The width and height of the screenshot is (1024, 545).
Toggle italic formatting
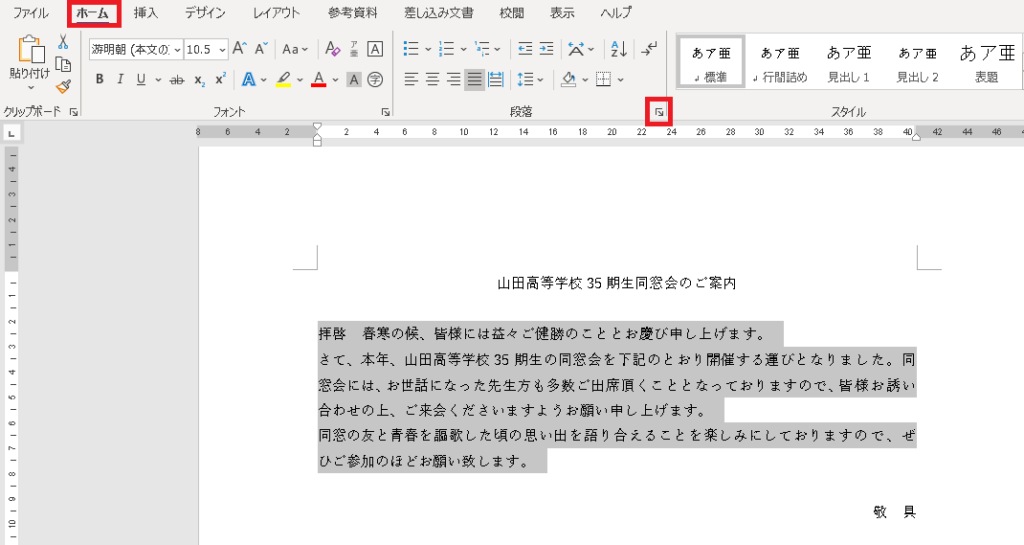tap(120, 80)
